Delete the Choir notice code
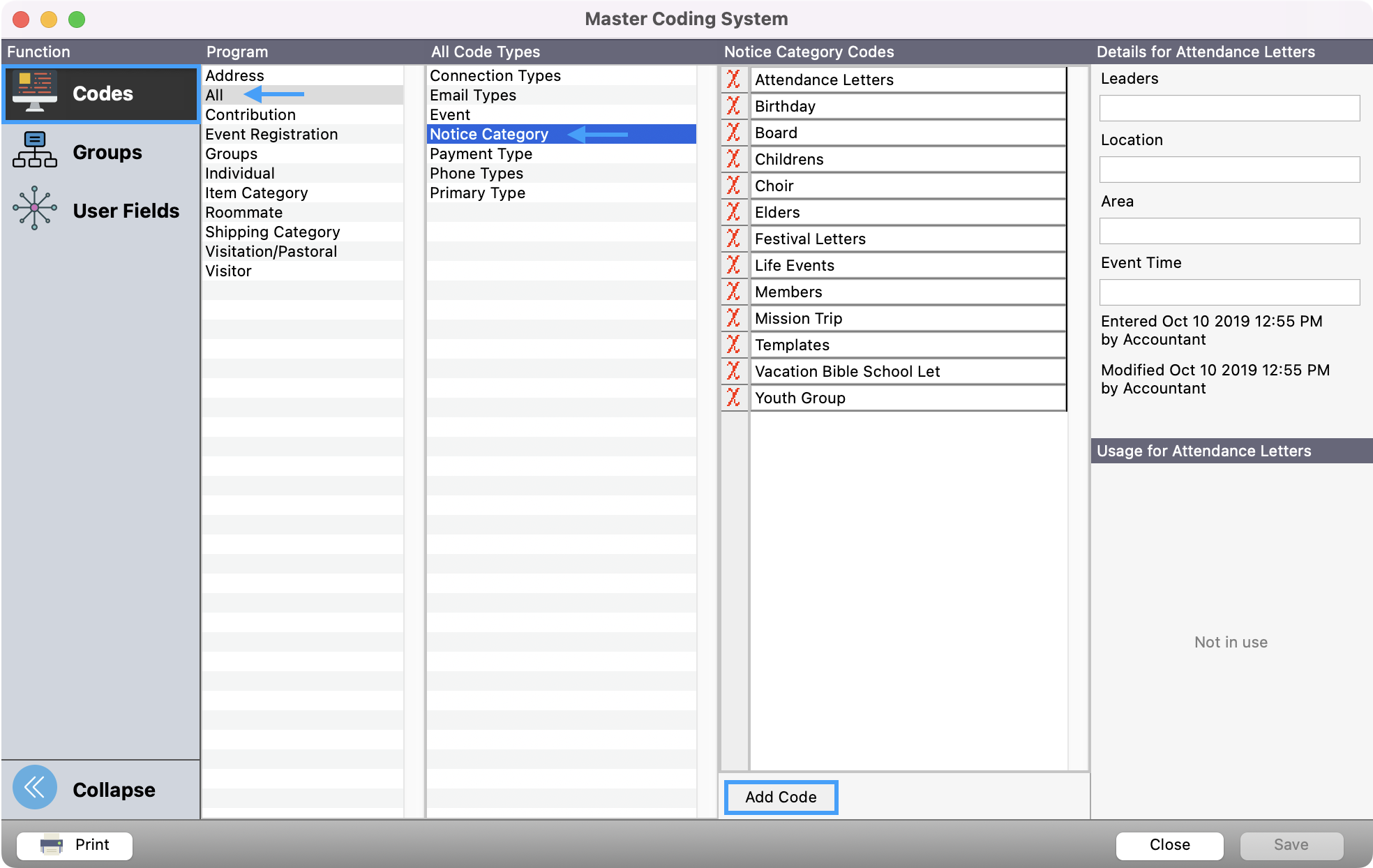The width and height of the screenshot is (1373, 868). tap(733, 186)
